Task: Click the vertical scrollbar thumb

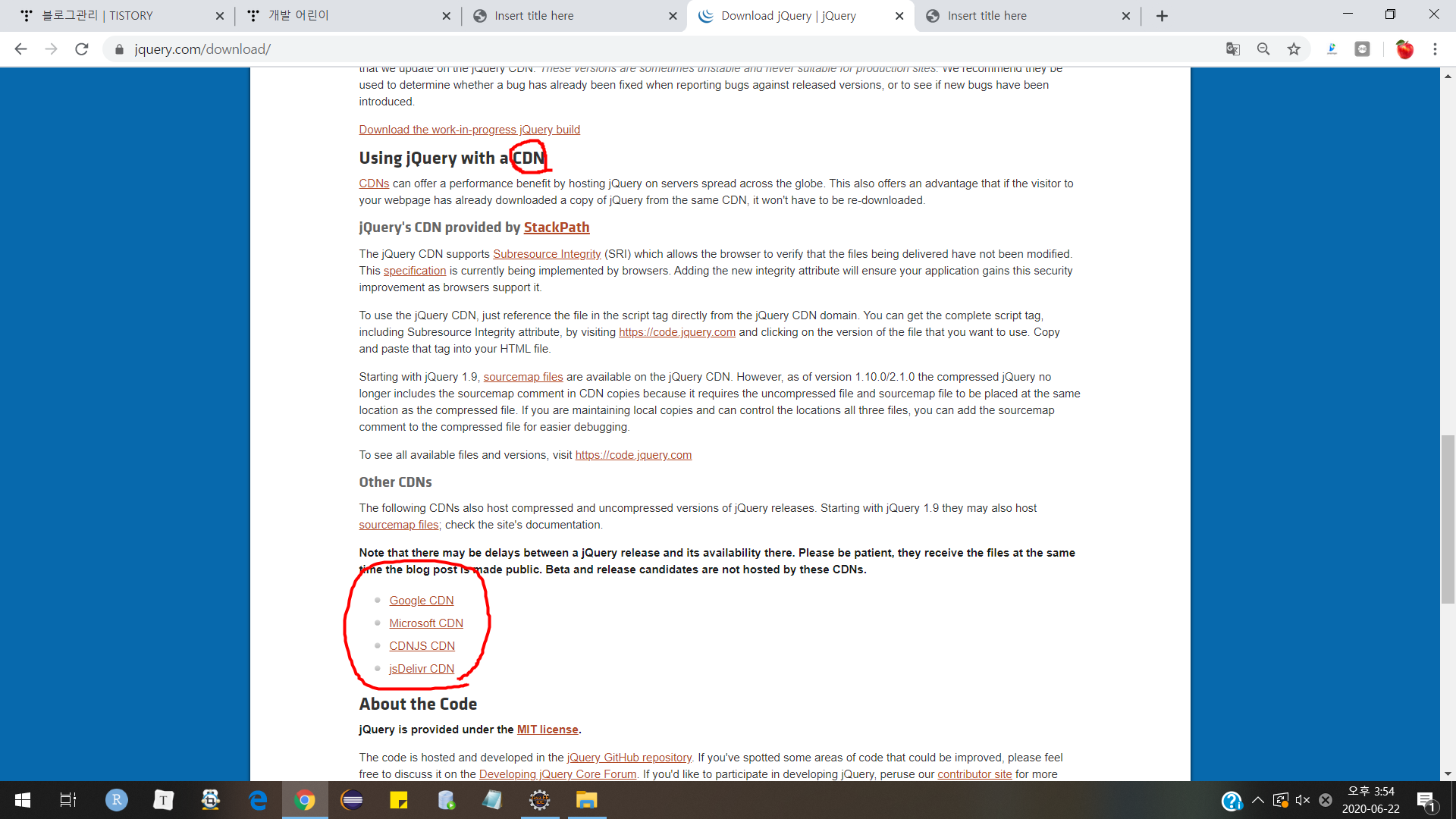Action: [1448, 519]
